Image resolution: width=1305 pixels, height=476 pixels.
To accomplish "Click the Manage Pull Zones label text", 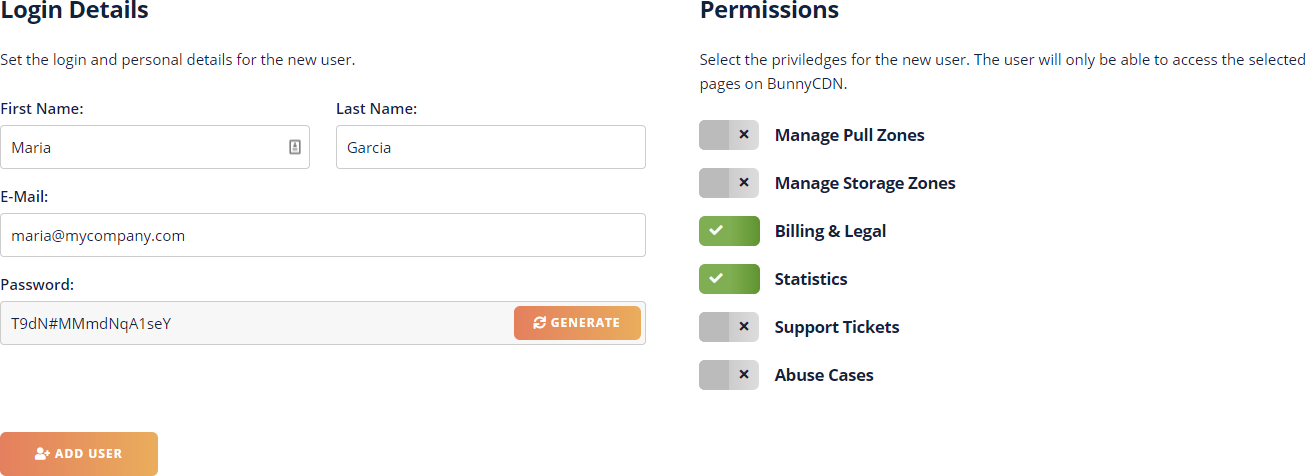I will (850, 135).
